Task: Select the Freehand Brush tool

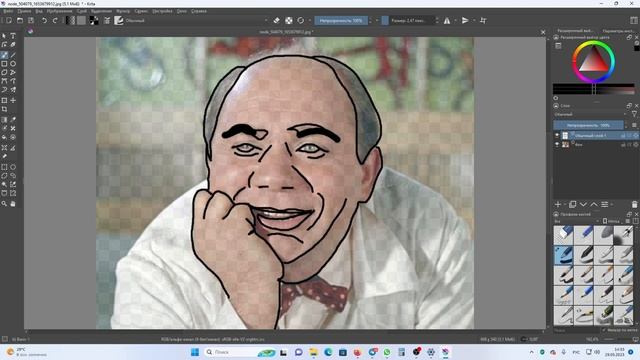Action: pos(4,55)
